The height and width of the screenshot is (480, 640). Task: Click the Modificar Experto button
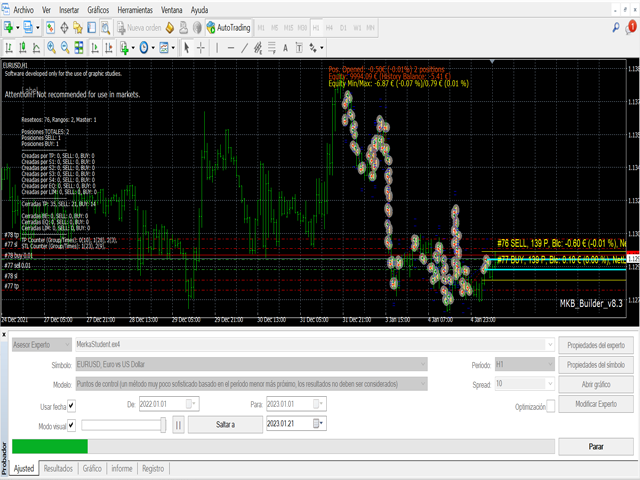click(x=596, y=404)
